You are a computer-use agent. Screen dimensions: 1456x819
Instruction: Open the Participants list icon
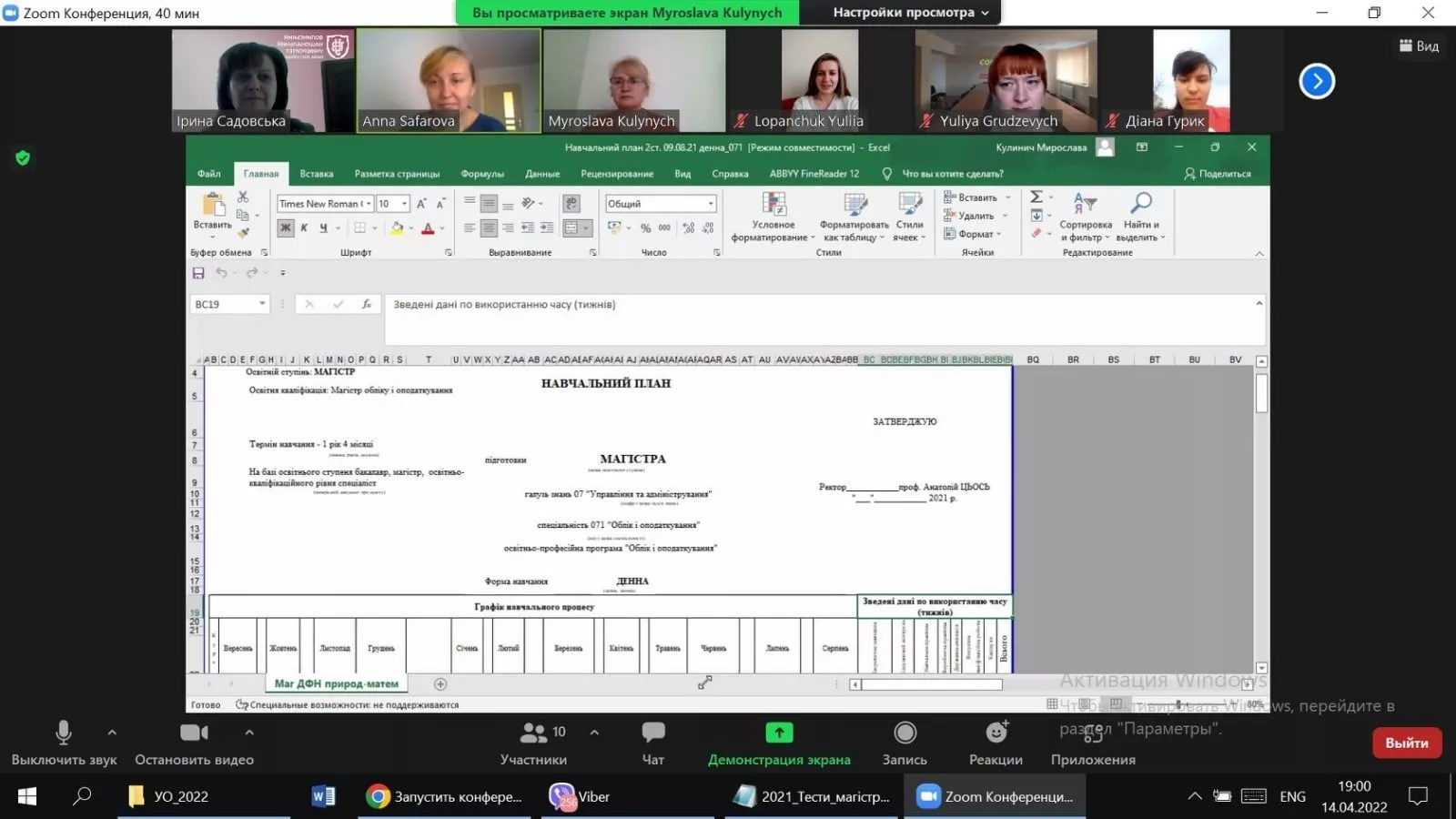tap(533, 733)
